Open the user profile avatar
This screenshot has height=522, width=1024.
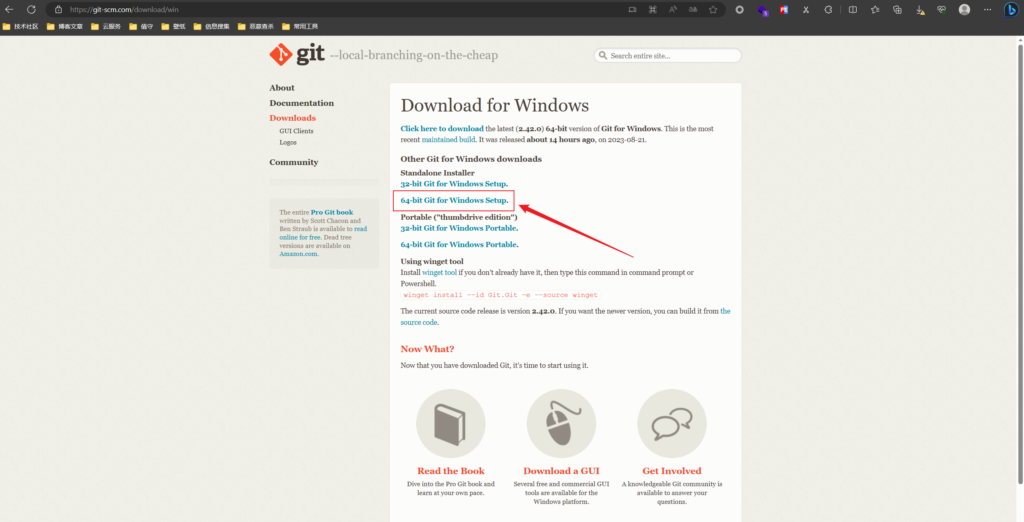pyautogui.click(x=964, y=10)
